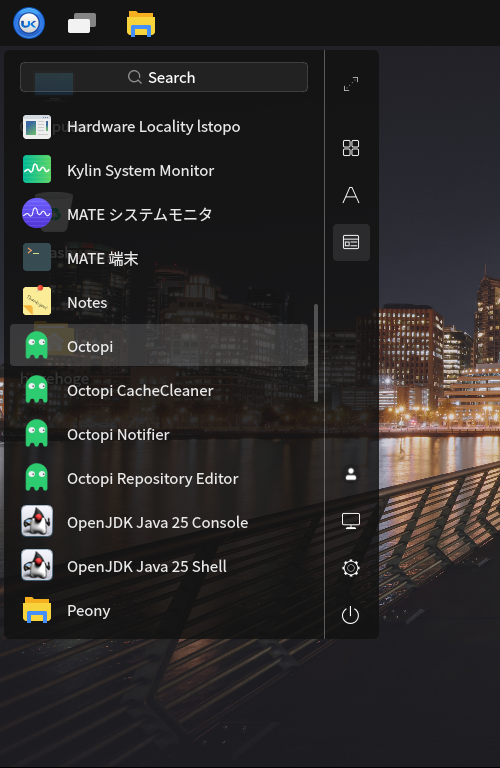
Task: Click the Octopi Notifier label
Action: point(118,435)
